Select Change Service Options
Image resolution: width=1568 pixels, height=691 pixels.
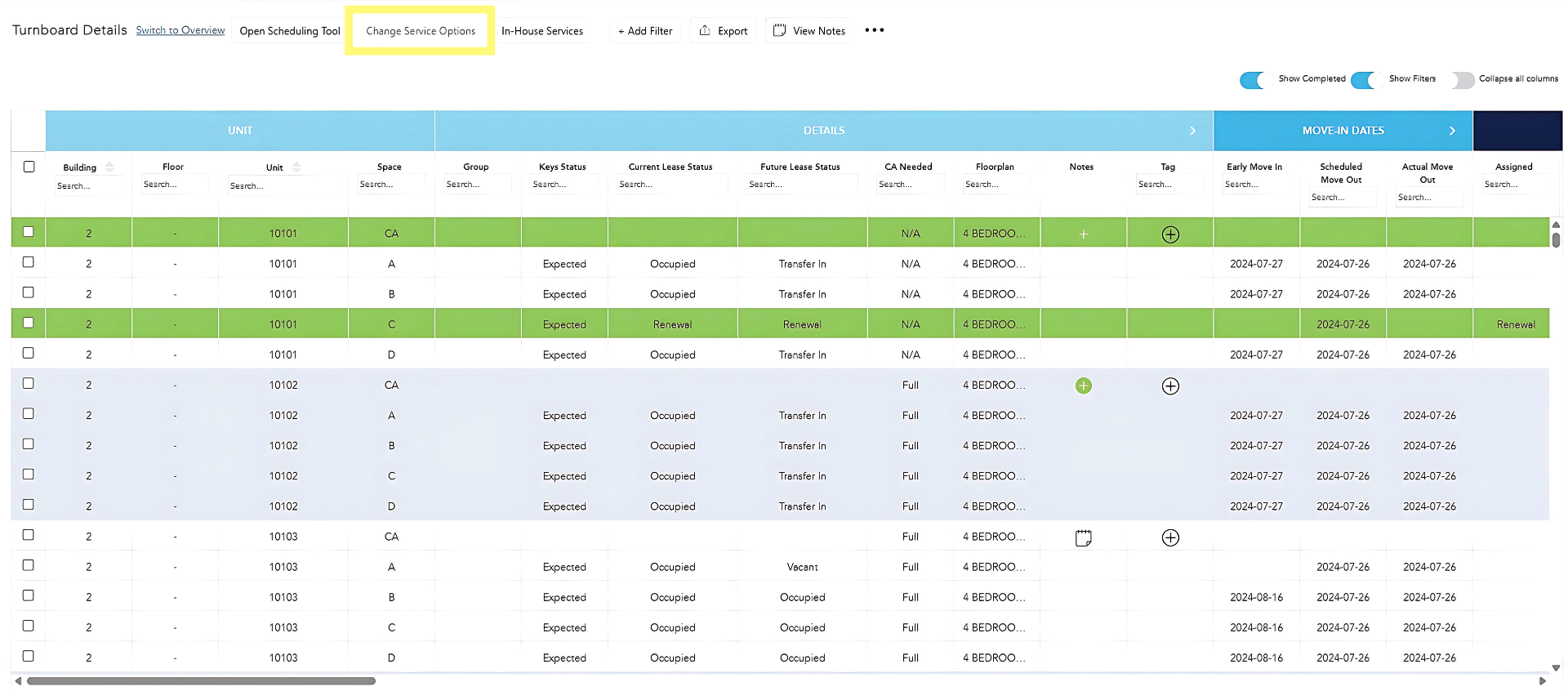[420, 31]
